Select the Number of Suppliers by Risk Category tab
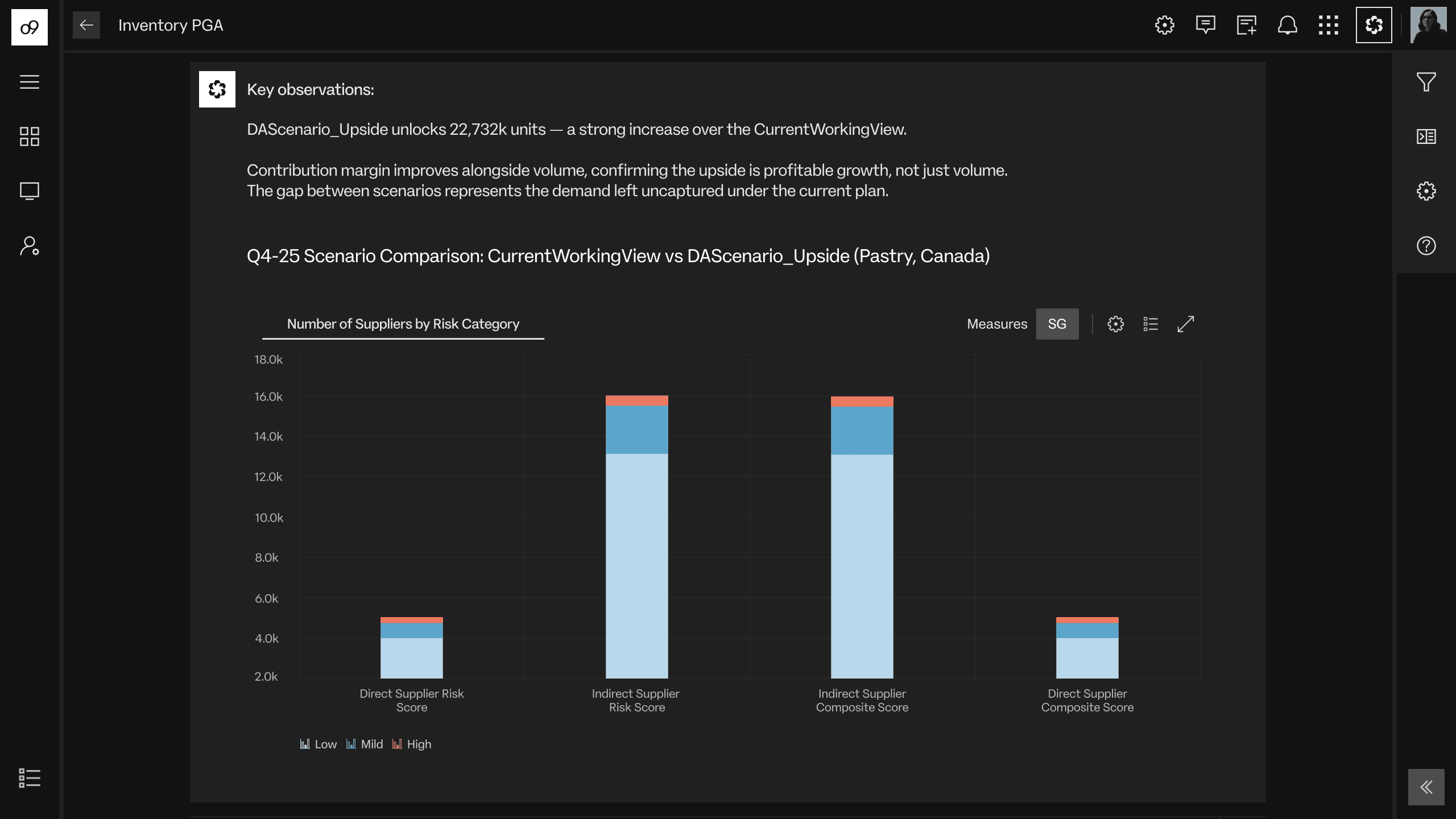Image resolution: width=1456 pixels, height=819 pixels. click(403, 324)
